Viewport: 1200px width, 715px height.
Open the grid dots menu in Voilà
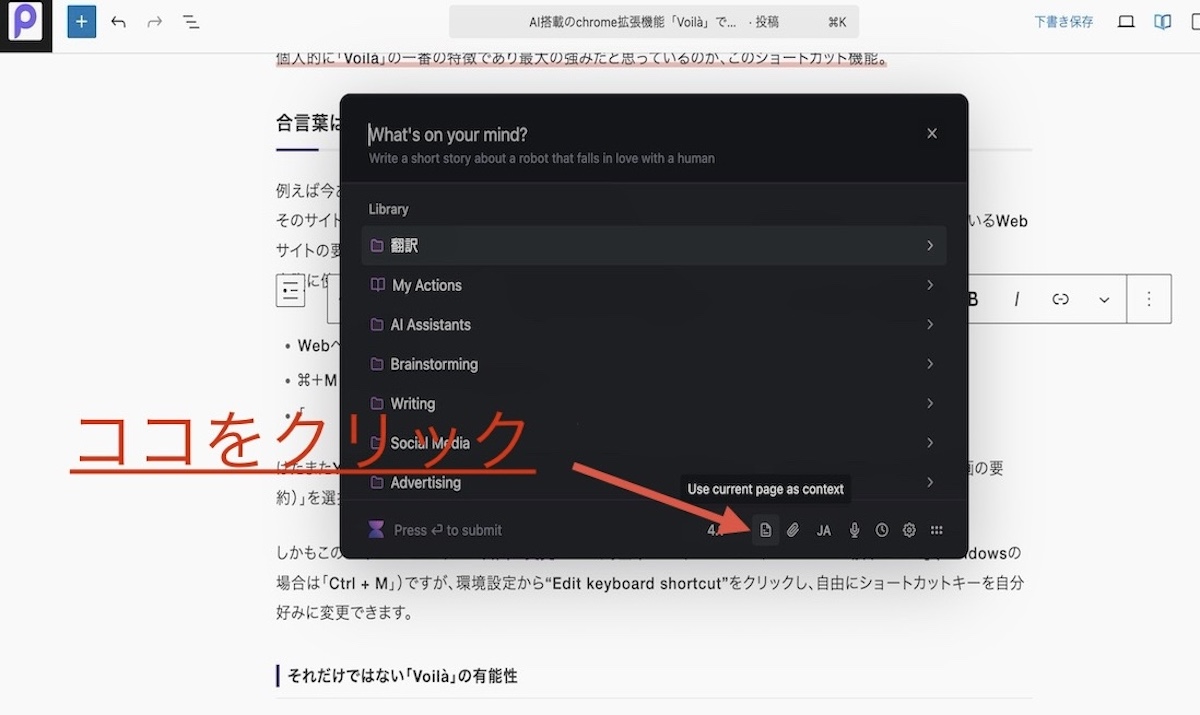tap(937, 530)
